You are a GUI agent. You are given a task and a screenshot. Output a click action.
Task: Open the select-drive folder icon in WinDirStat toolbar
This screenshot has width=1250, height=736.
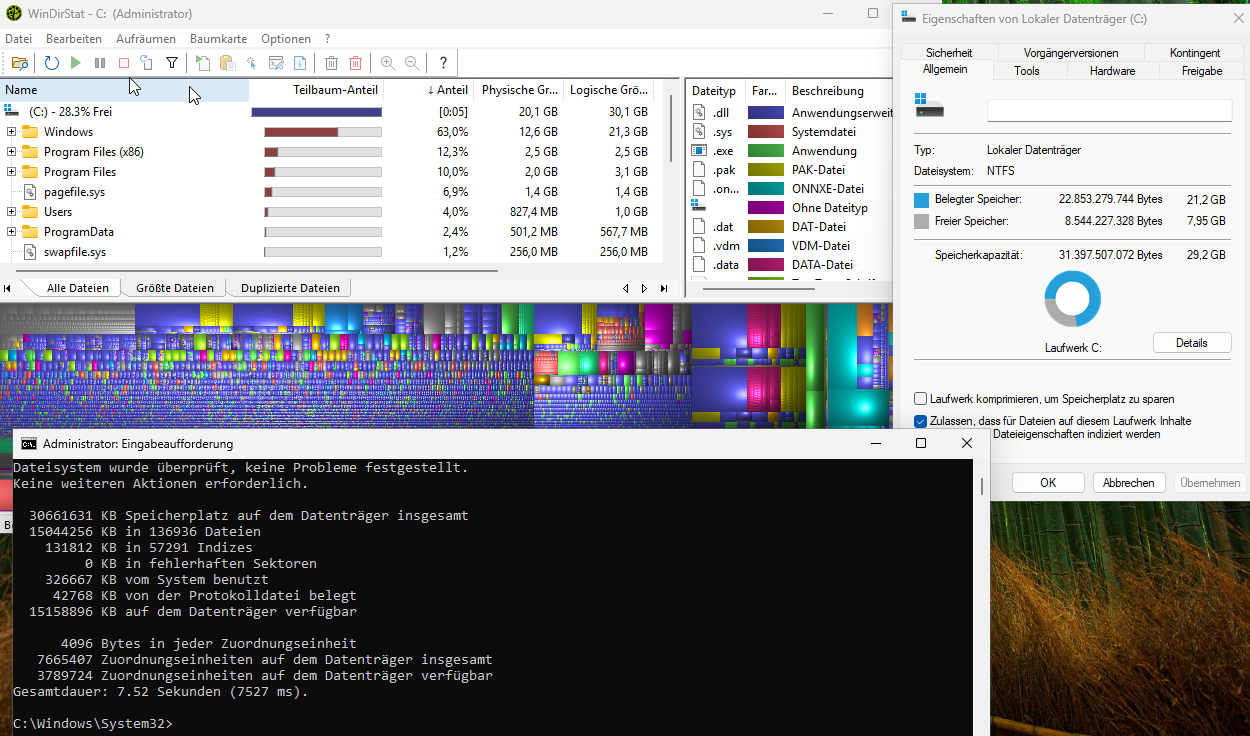(20, 63)
